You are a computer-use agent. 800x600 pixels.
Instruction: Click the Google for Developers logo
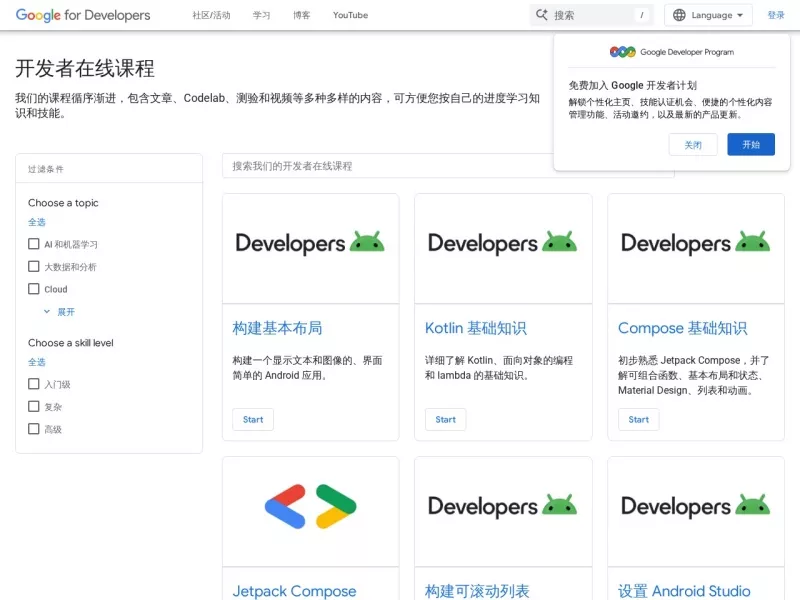coord(83,15)
